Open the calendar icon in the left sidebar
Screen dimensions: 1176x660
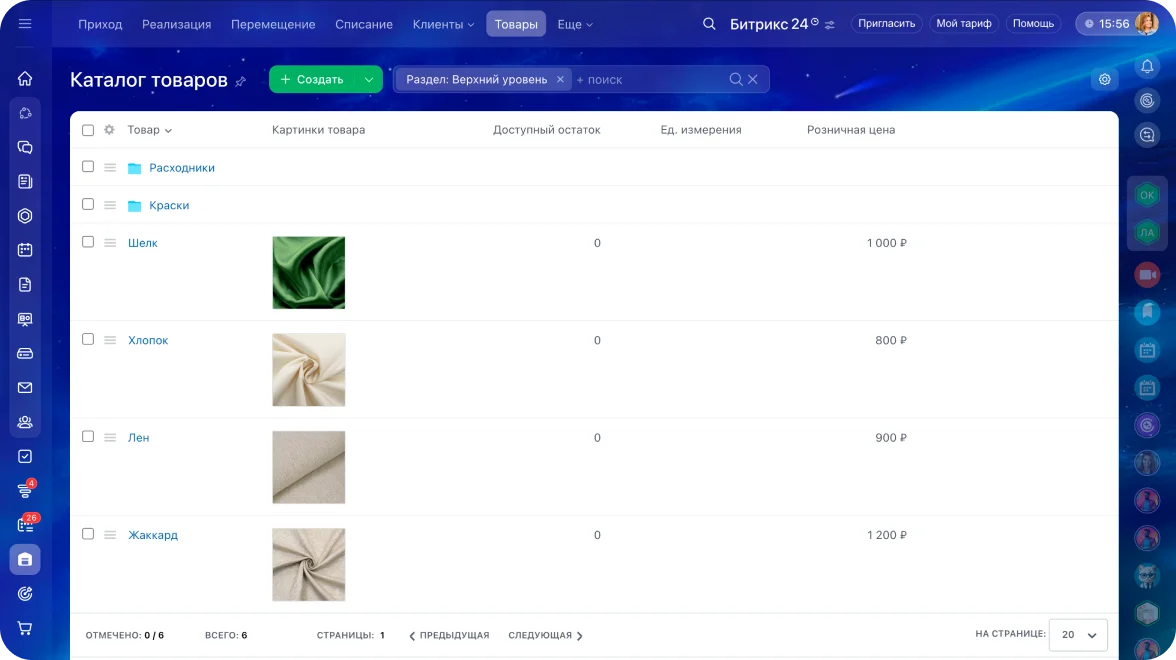pos(24,249)
